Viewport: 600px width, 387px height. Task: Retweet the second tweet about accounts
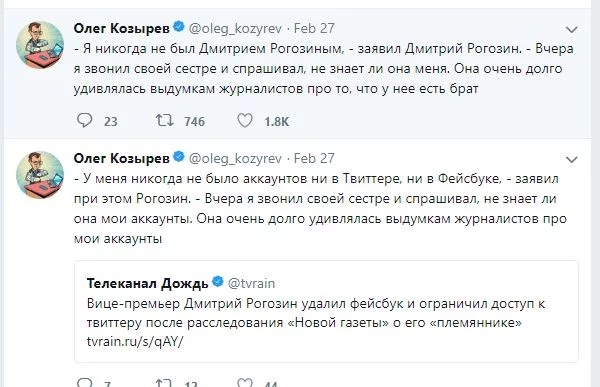(x=165, y=382)
